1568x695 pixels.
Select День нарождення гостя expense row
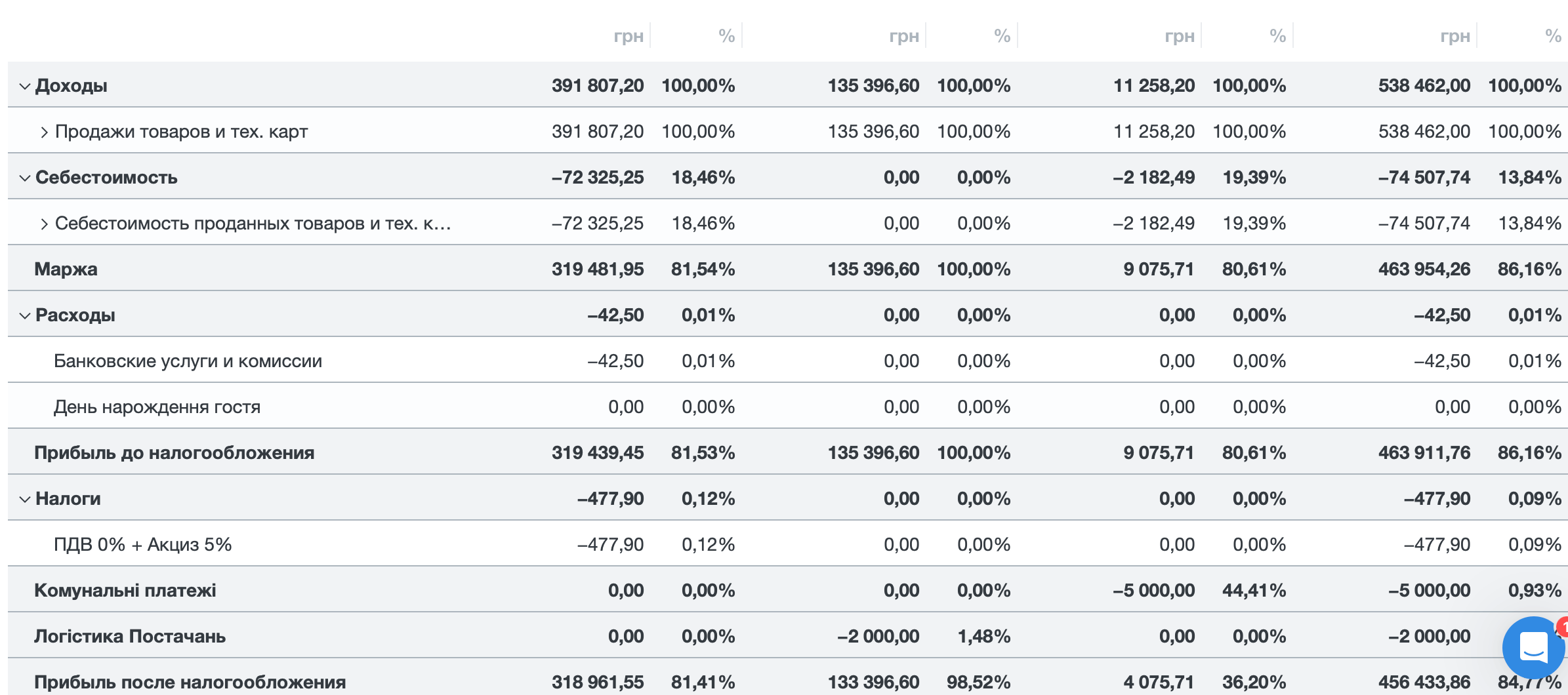(x=157, y=407)
